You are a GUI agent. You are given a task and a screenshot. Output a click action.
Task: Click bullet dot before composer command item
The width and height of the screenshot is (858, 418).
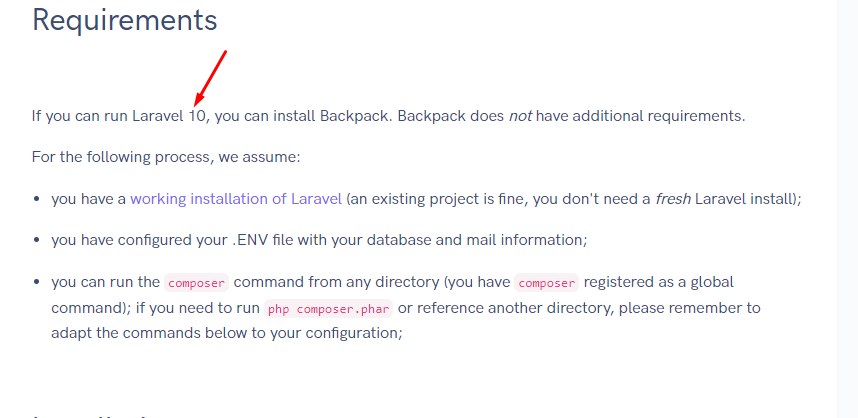coord(37,282)
